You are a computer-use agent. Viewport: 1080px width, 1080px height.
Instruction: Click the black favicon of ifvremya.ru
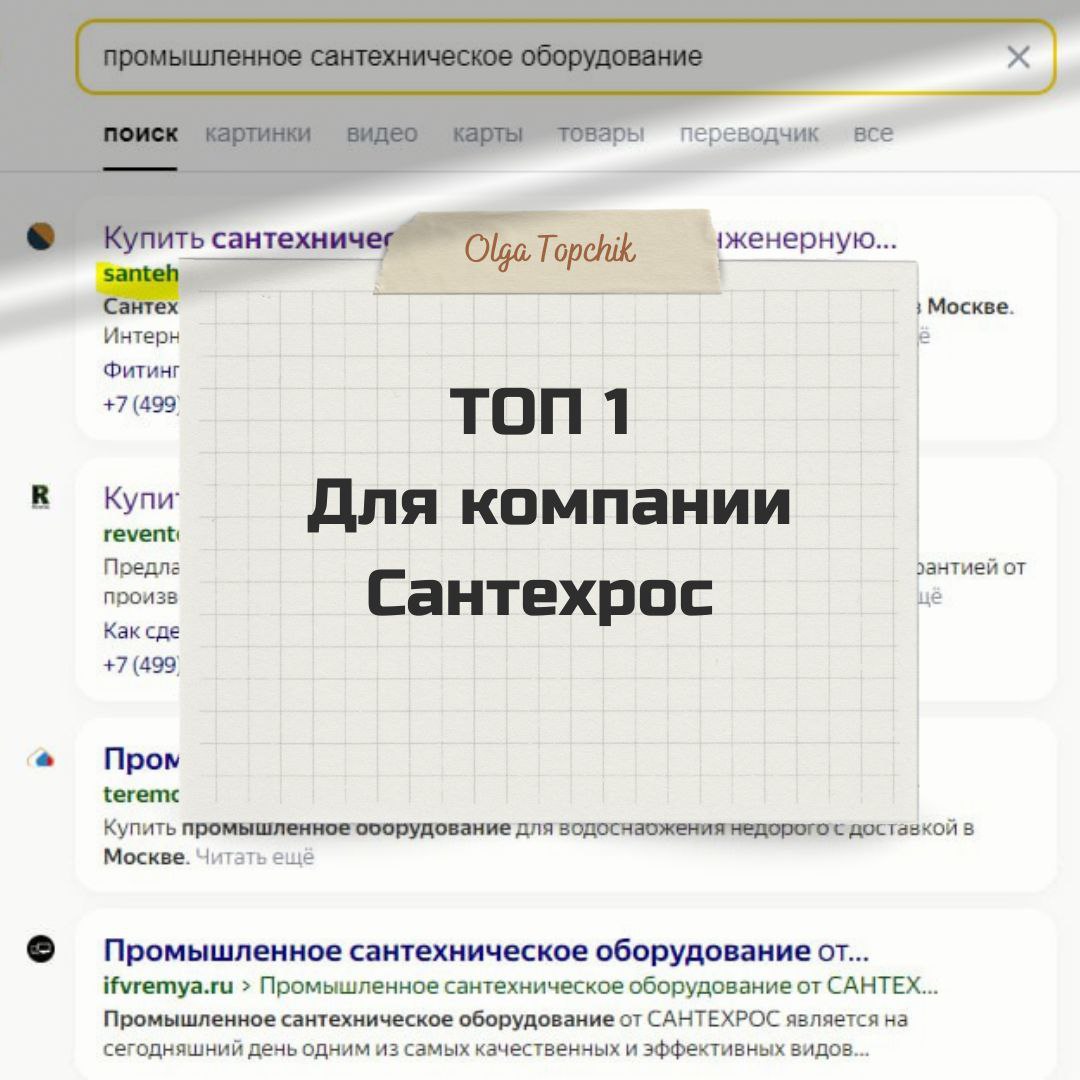tap(41, 948)
